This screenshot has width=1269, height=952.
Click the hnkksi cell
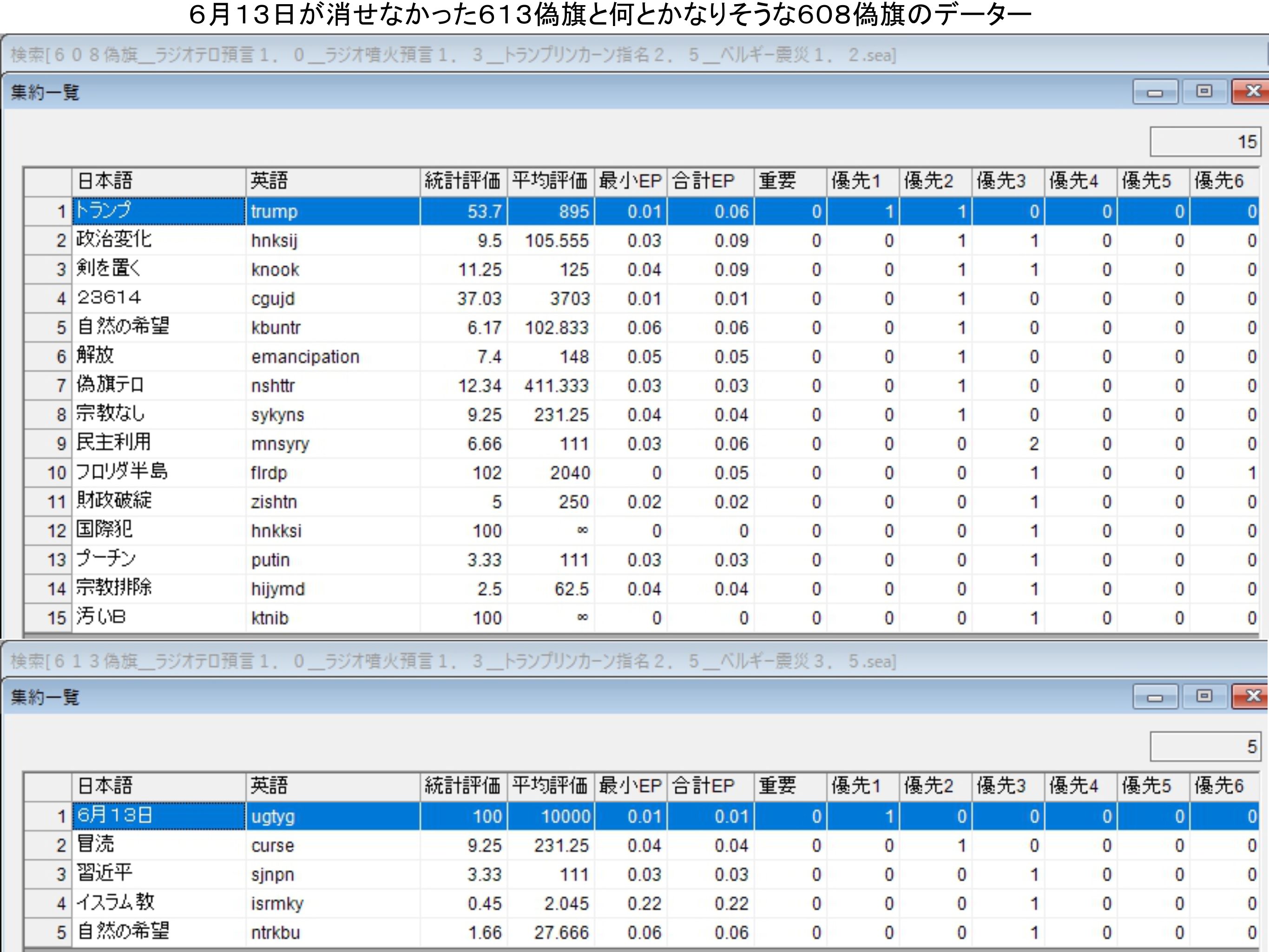(x=333, y=531)
